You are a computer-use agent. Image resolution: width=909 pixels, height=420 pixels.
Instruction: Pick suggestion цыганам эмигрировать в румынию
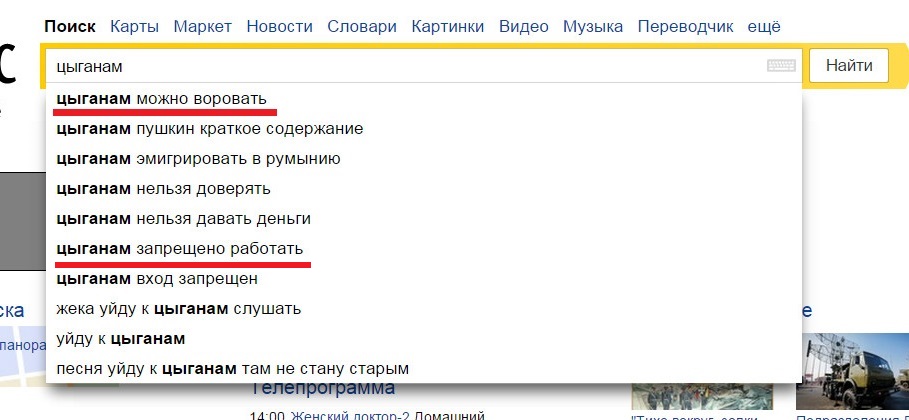point(424,159)
